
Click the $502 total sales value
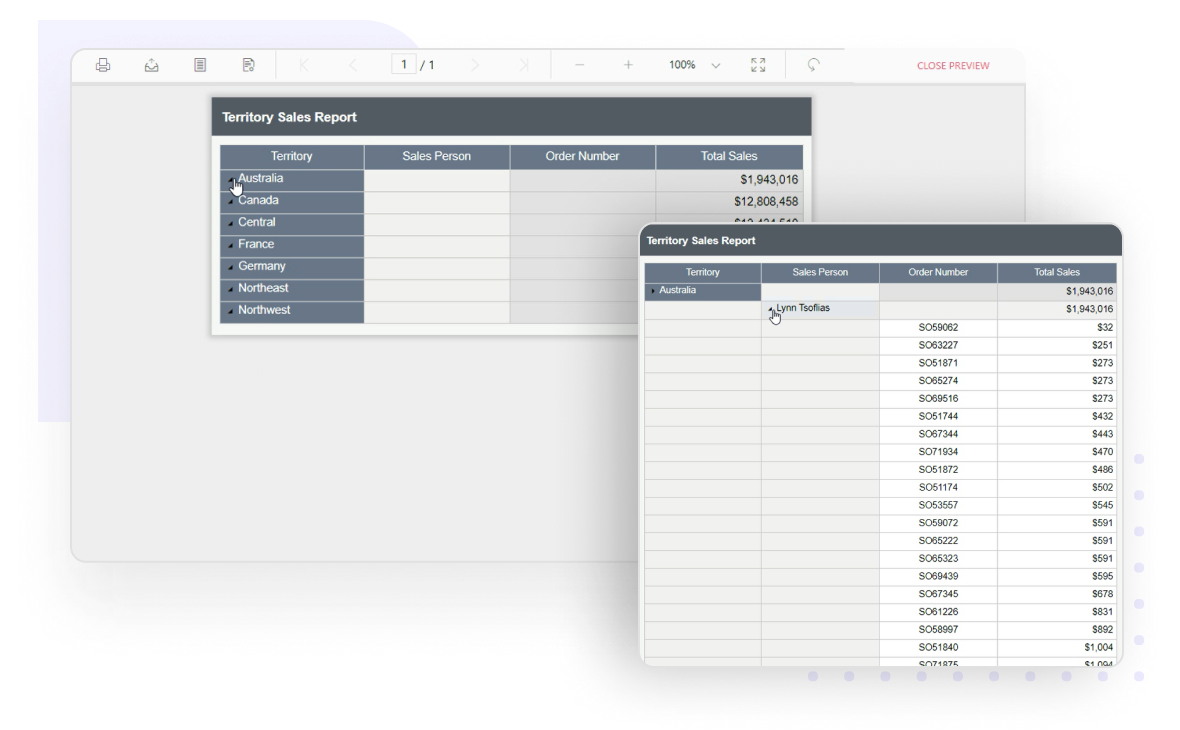coord(1102,488)
